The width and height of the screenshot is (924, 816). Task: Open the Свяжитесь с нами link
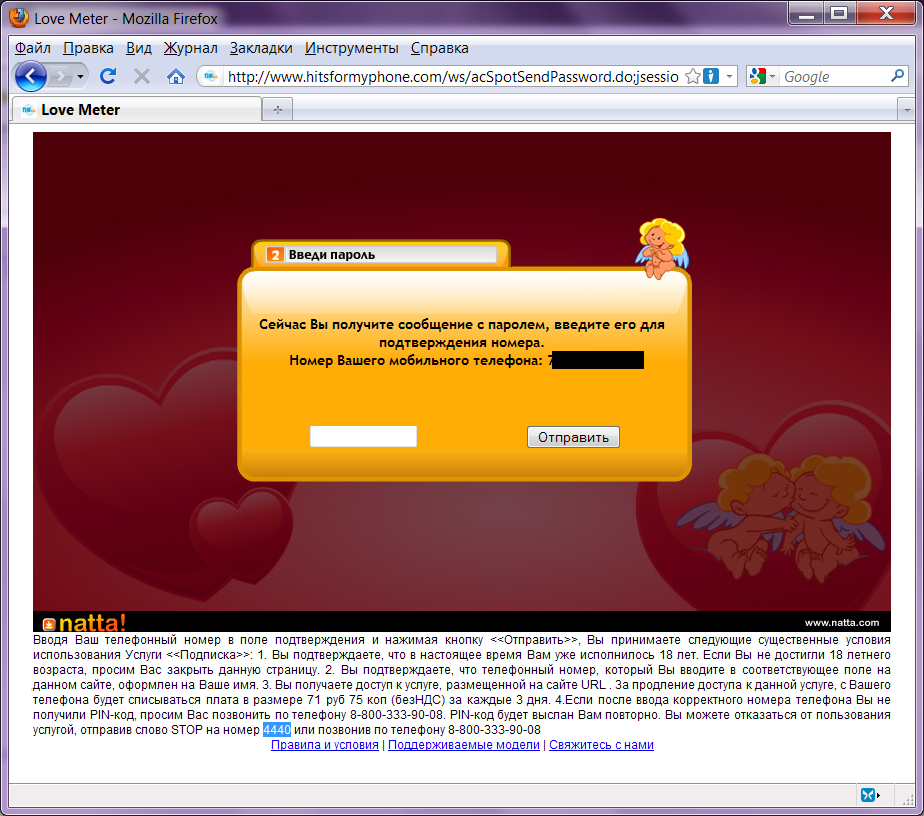click(601, 745)
